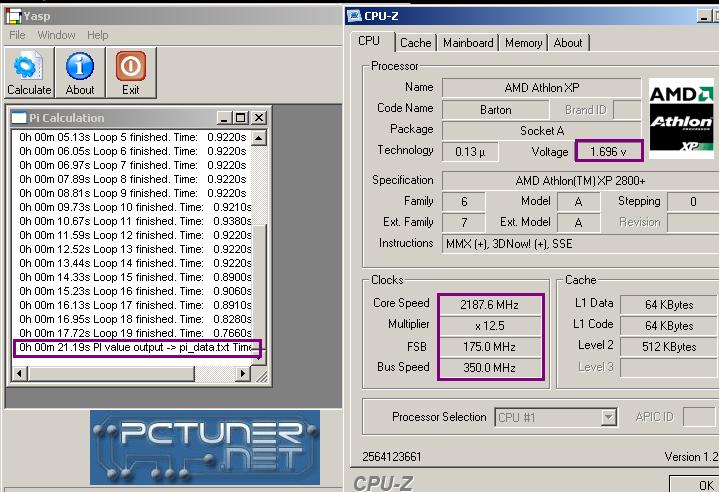719x492 pixels.
Task: Minimize the CPU-Z window
Action: coord(704,16)
